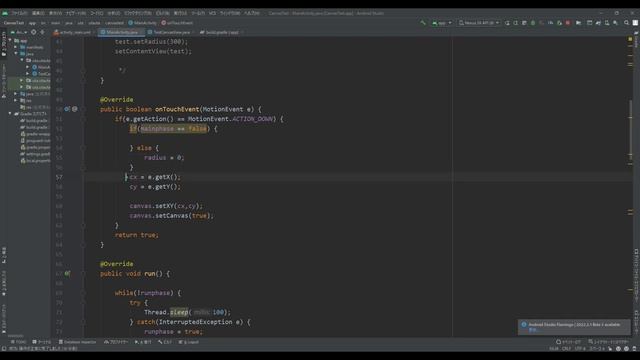
Task: Open the VCS menu
Action: (x=212, y=13)
